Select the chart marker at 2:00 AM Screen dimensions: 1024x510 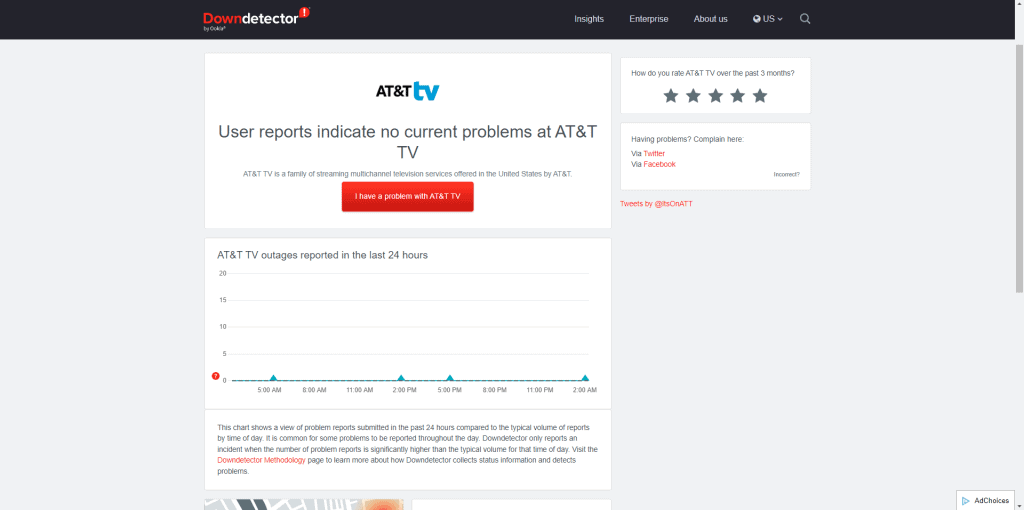(x=585, y=378)
